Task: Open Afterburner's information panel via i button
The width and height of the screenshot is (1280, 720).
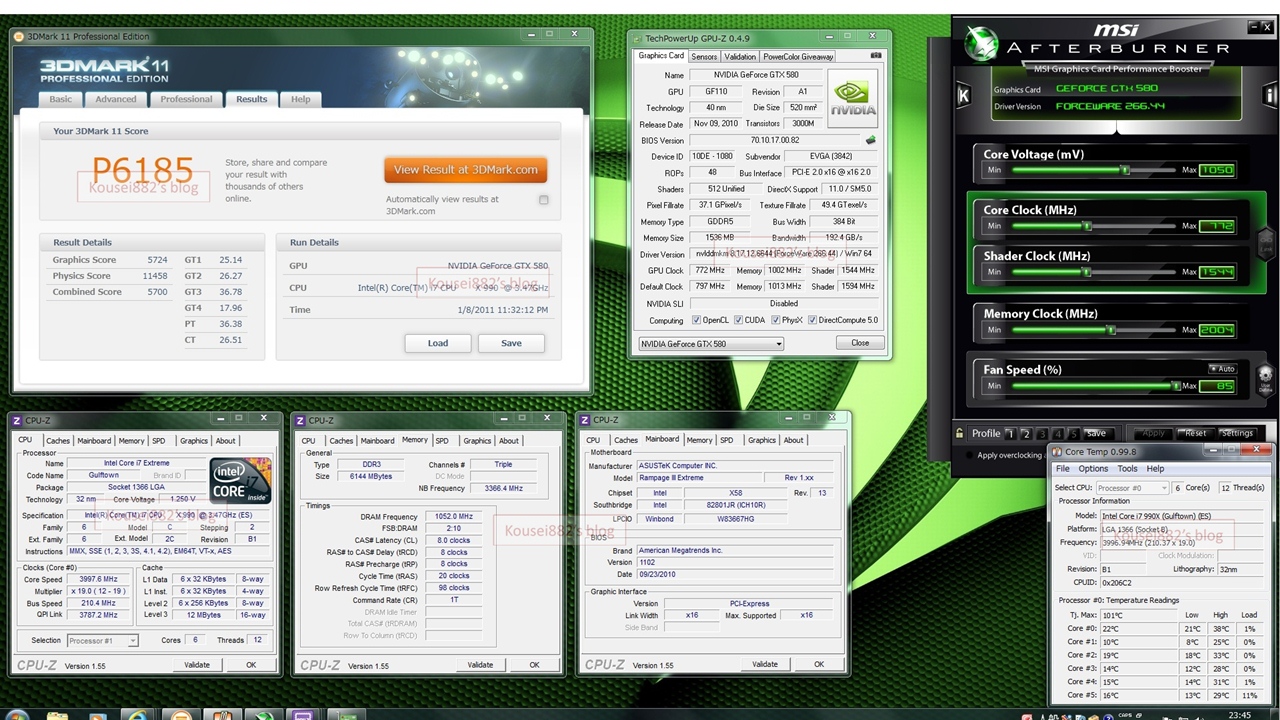Action: pos(1271,95)
